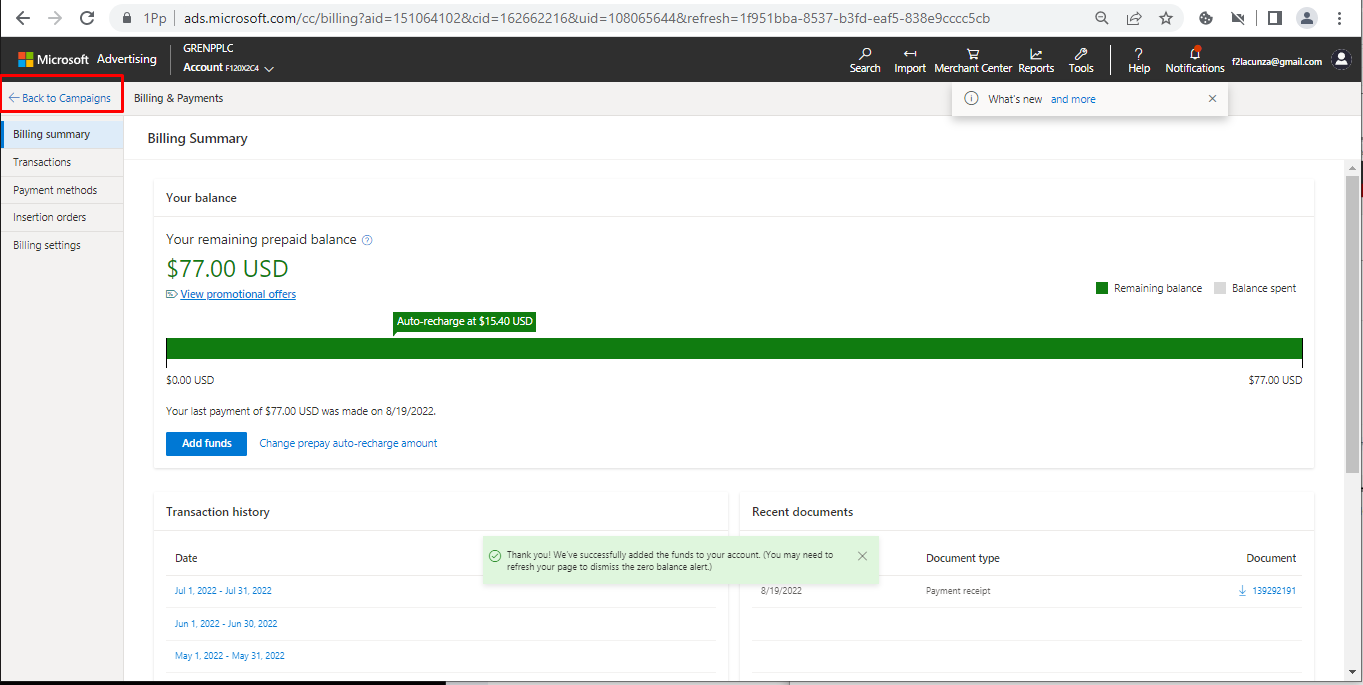This screenshot has height=685, width=1363.
Task: Toggle browser side panel icon
Action: [x=1274, y=18]
